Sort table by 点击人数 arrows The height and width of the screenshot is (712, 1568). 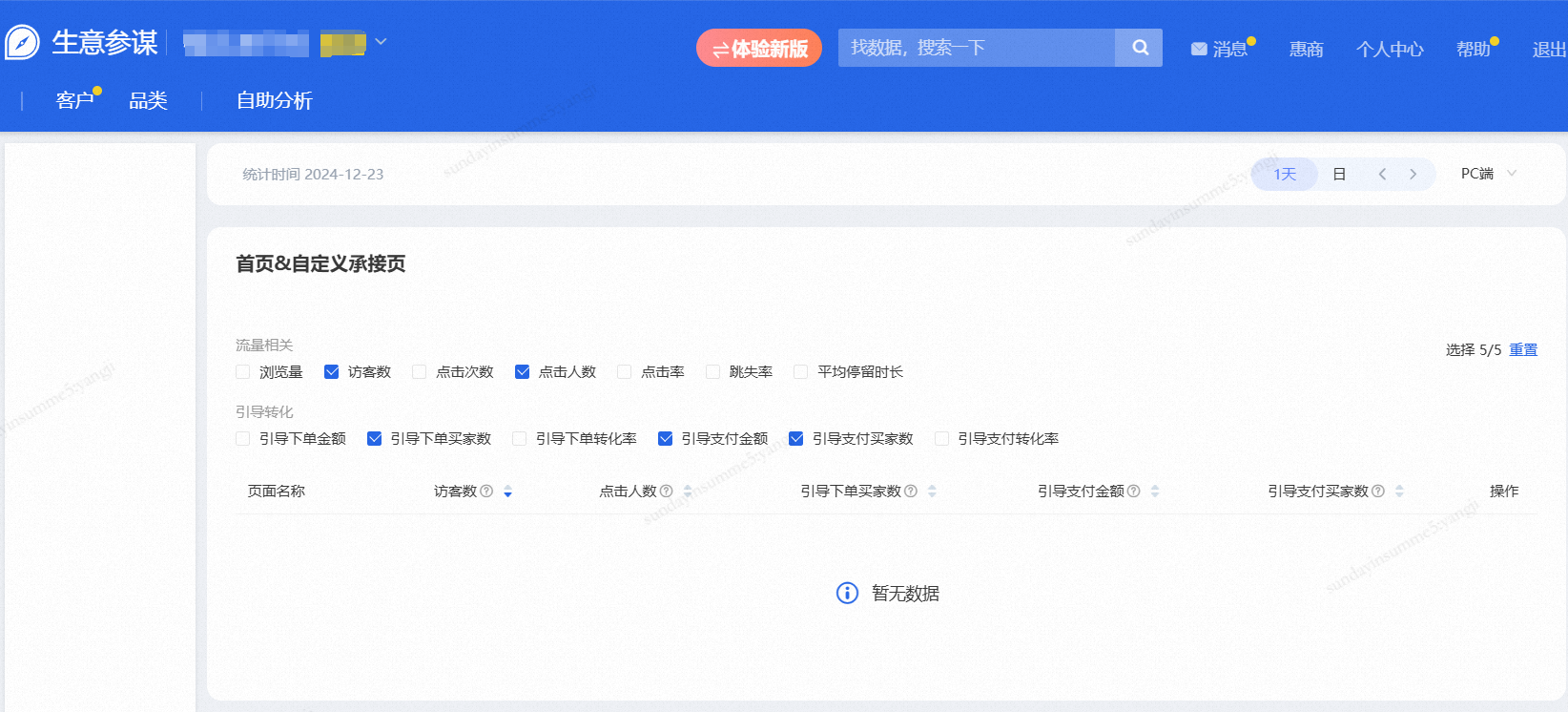pyautogui.click(x=688, y=492)
